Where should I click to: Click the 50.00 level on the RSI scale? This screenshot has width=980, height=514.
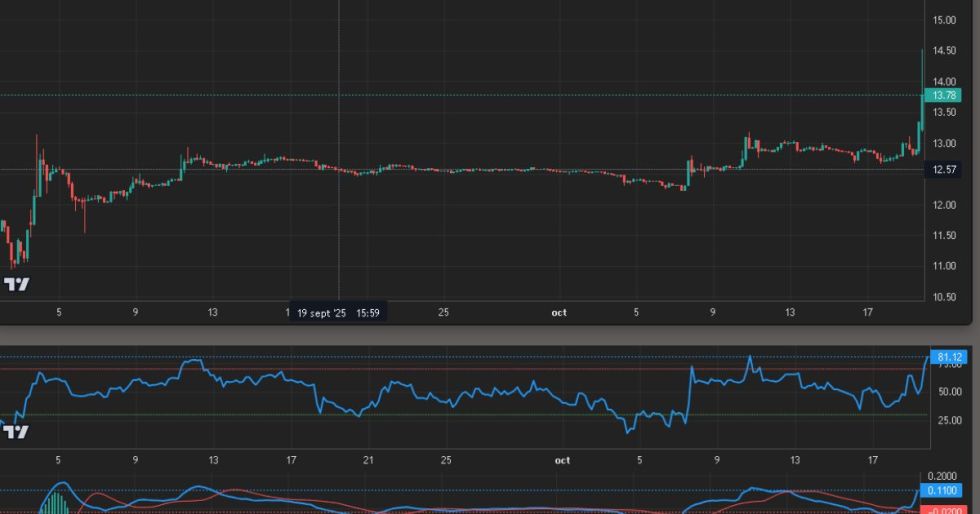tap(949, 392)
